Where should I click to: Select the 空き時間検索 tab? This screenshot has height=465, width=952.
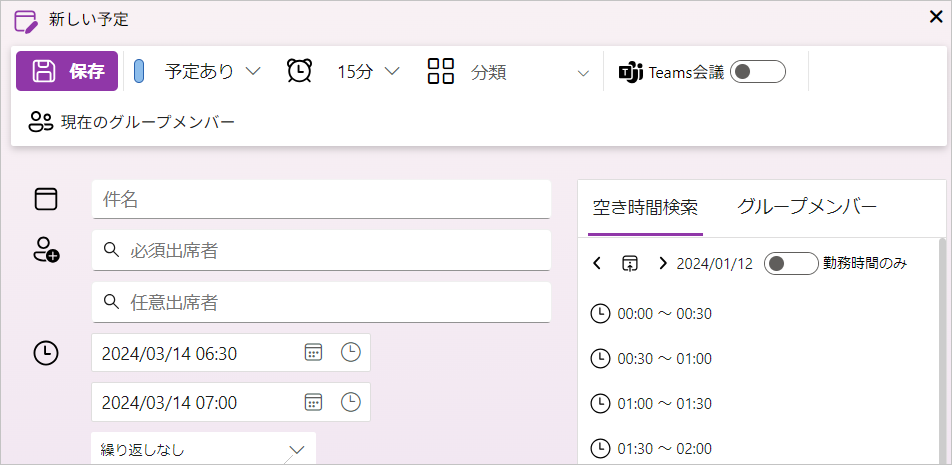tap(645, 208)
